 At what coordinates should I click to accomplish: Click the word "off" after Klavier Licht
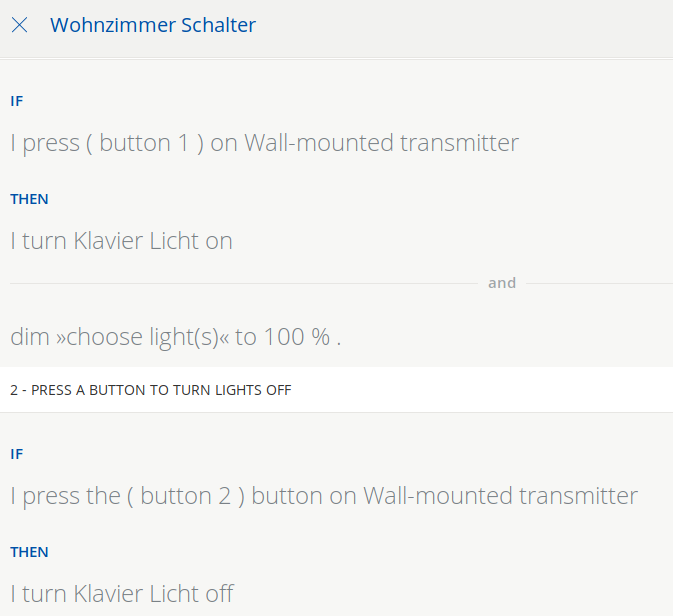(218, 594)
